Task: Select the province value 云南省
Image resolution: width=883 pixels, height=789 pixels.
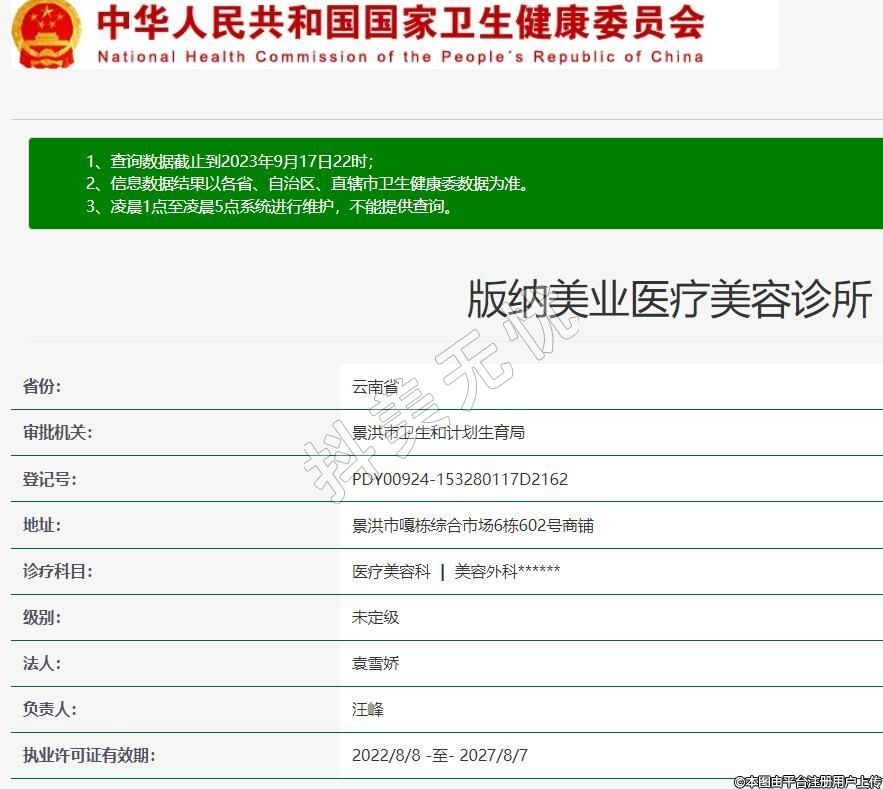Action: [375, 387]
